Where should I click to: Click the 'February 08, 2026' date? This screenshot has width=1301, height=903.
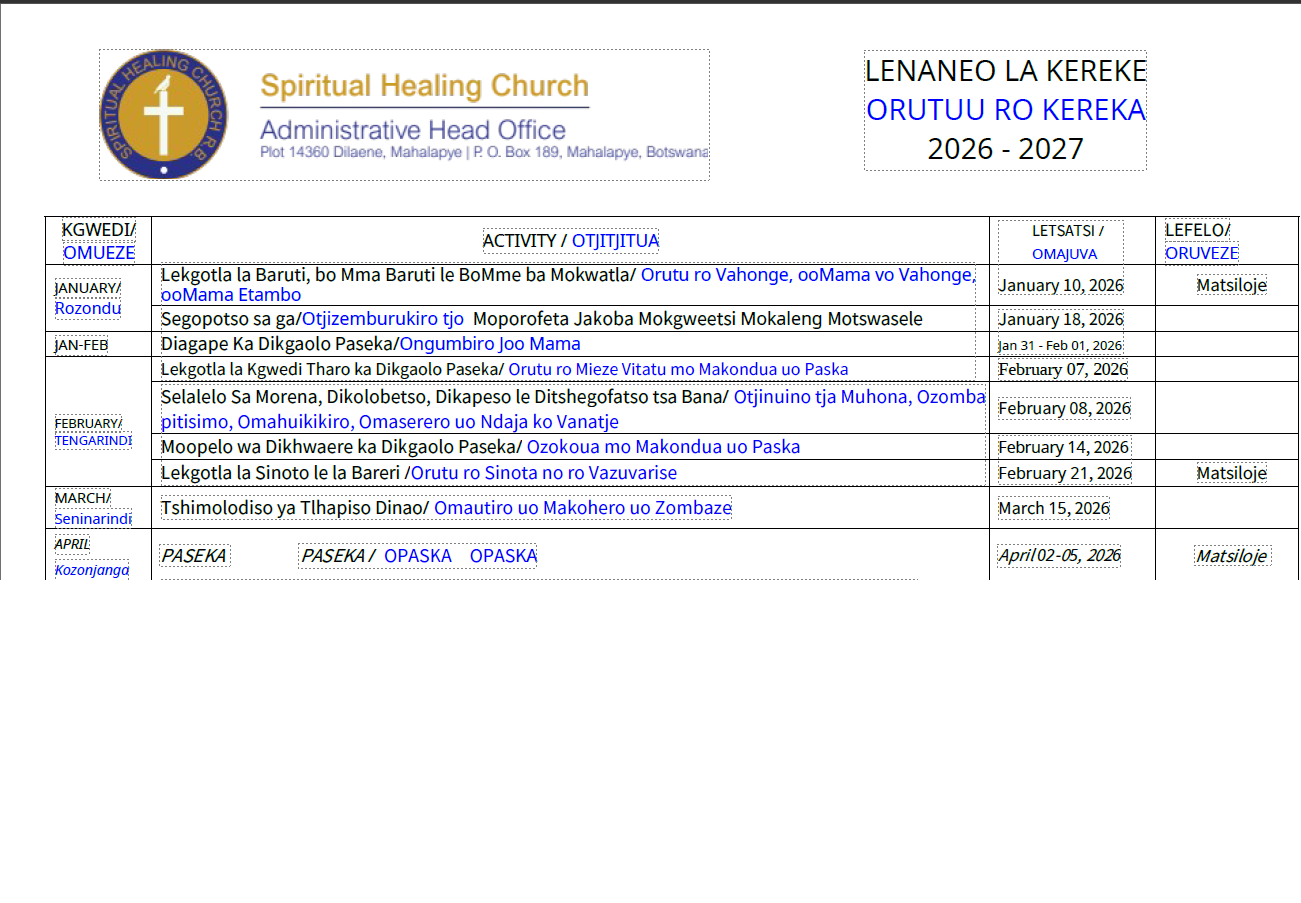[x=1064, y=408]
